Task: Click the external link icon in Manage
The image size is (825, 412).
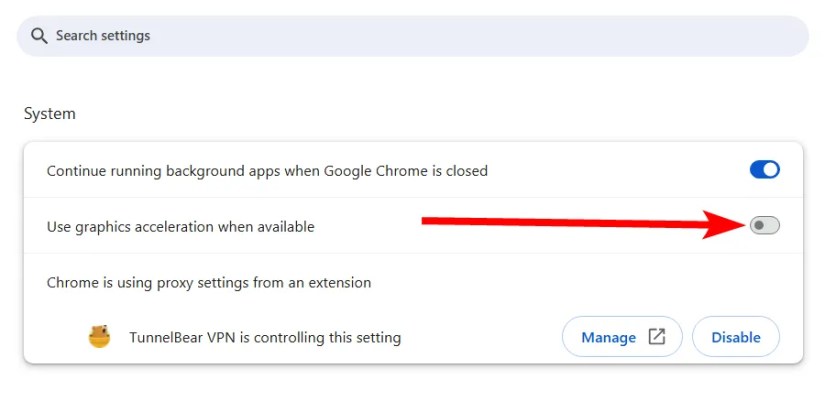Action: pyautogui.click(x=657, y=337)
